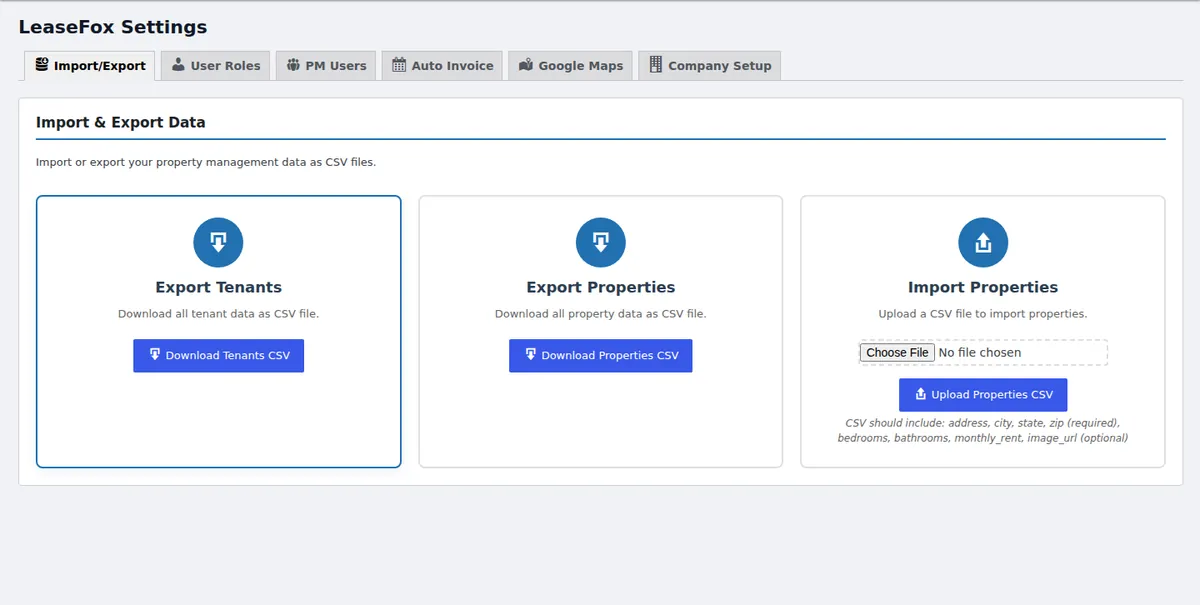This screenshot has height=605, width=1200.
Task: Click the database icon on Import/Export tab
Action: click(42, 65)
